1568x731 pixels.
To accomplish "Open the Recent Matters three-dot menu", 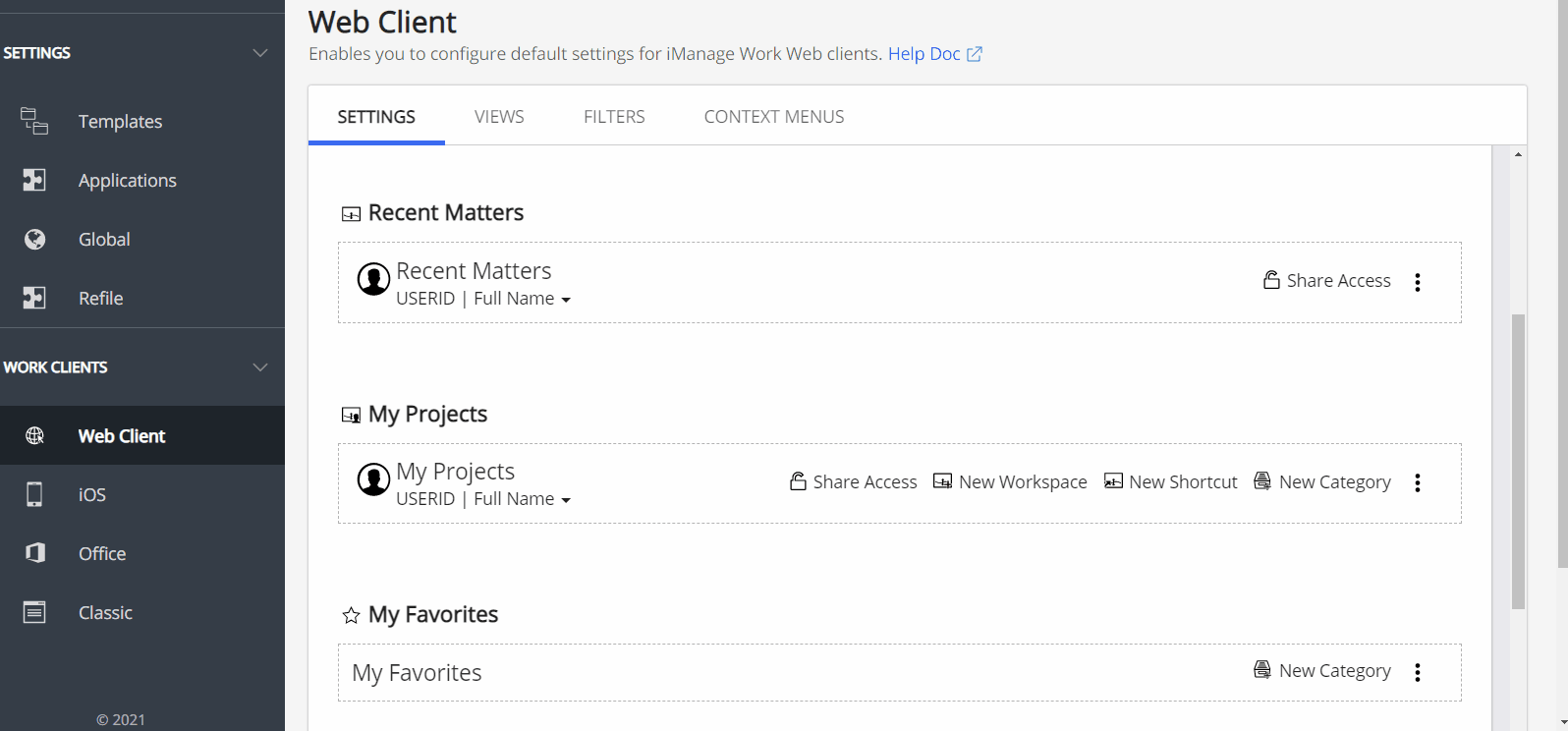I will 1417,282.
